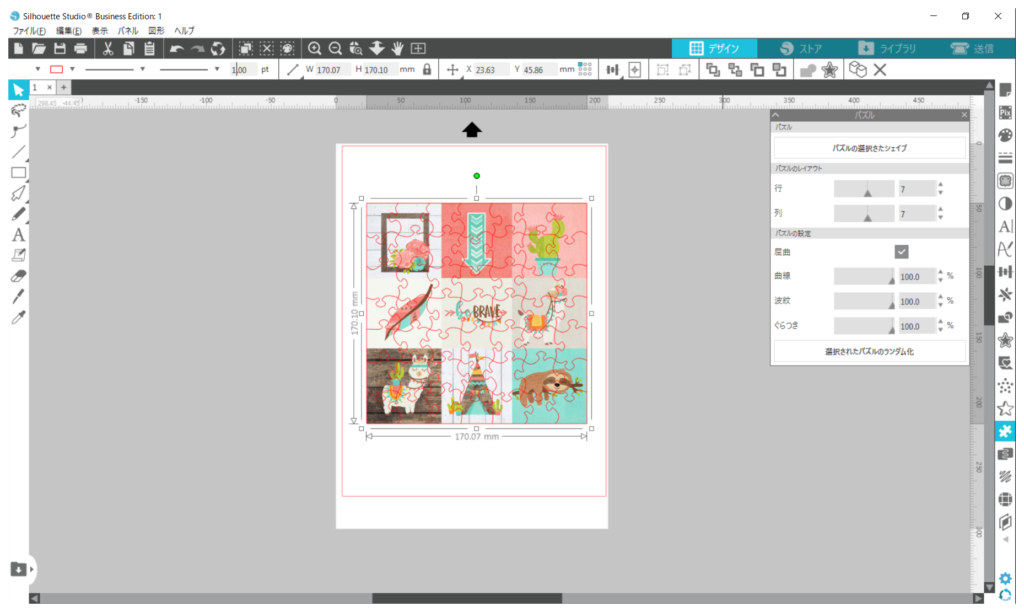Close the パズル panel

click(964, 115)
